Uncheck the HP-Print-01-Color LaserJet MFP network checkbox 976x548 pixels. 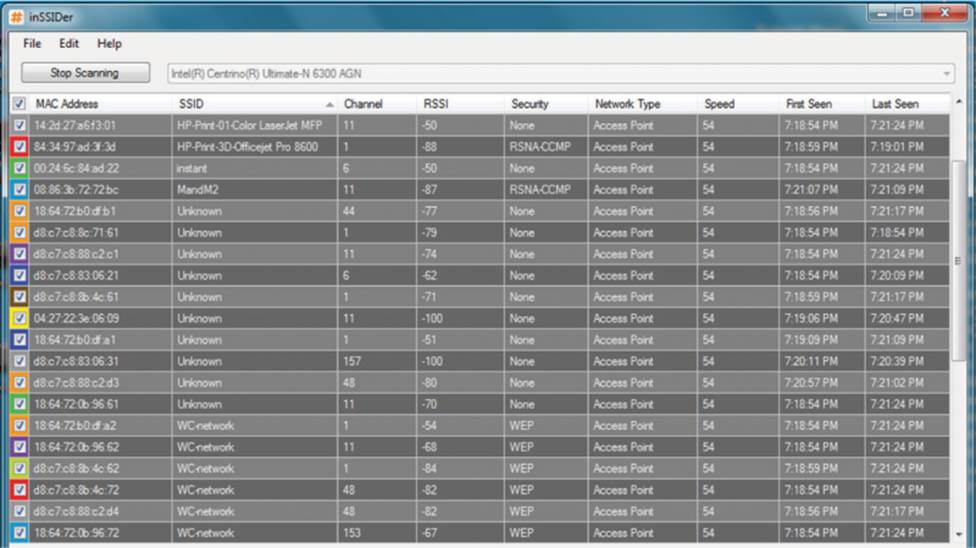click(20, 126)
